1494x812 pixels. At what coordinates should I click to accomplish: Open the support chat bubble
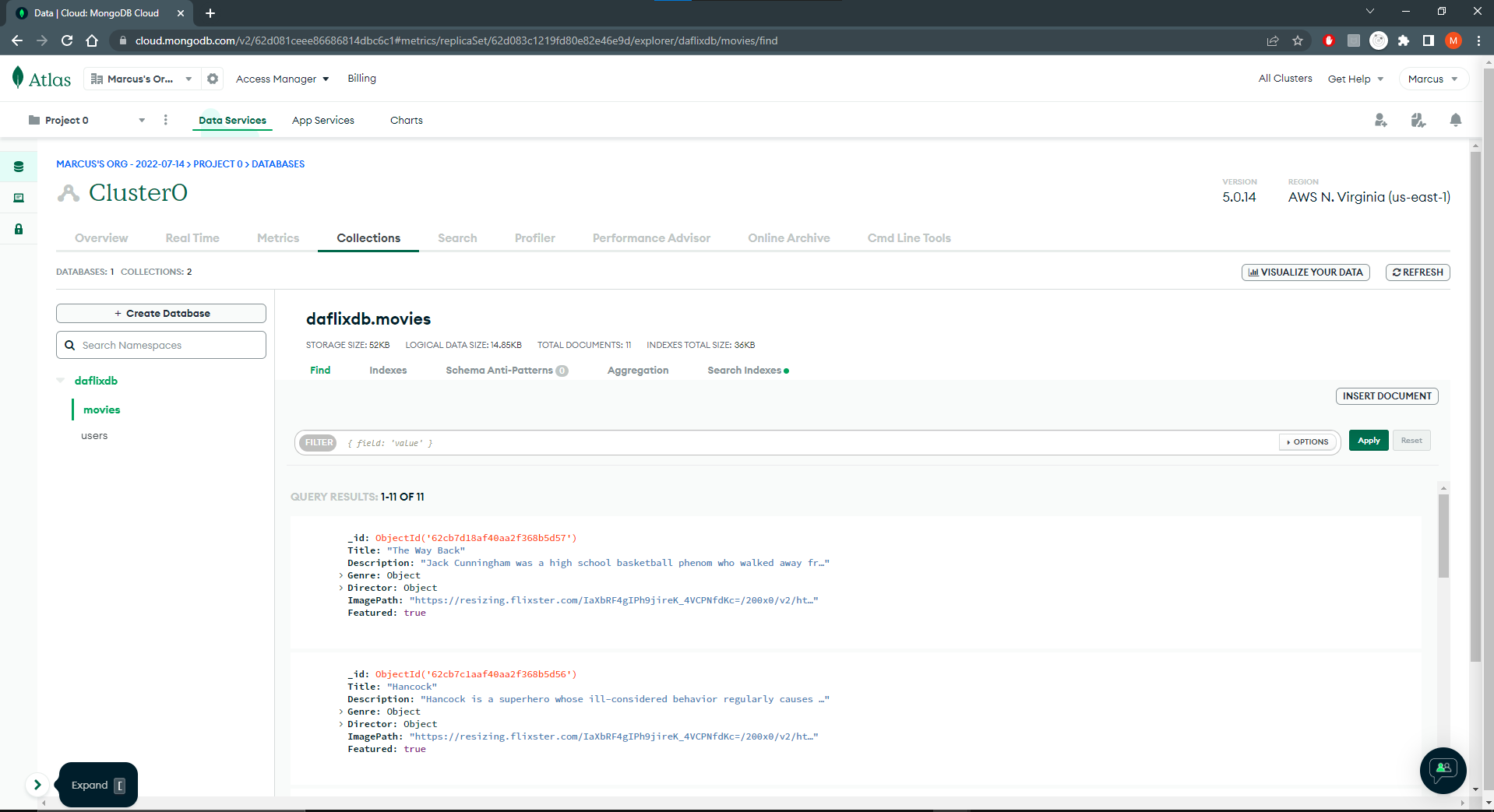(x=1443, y=770)
